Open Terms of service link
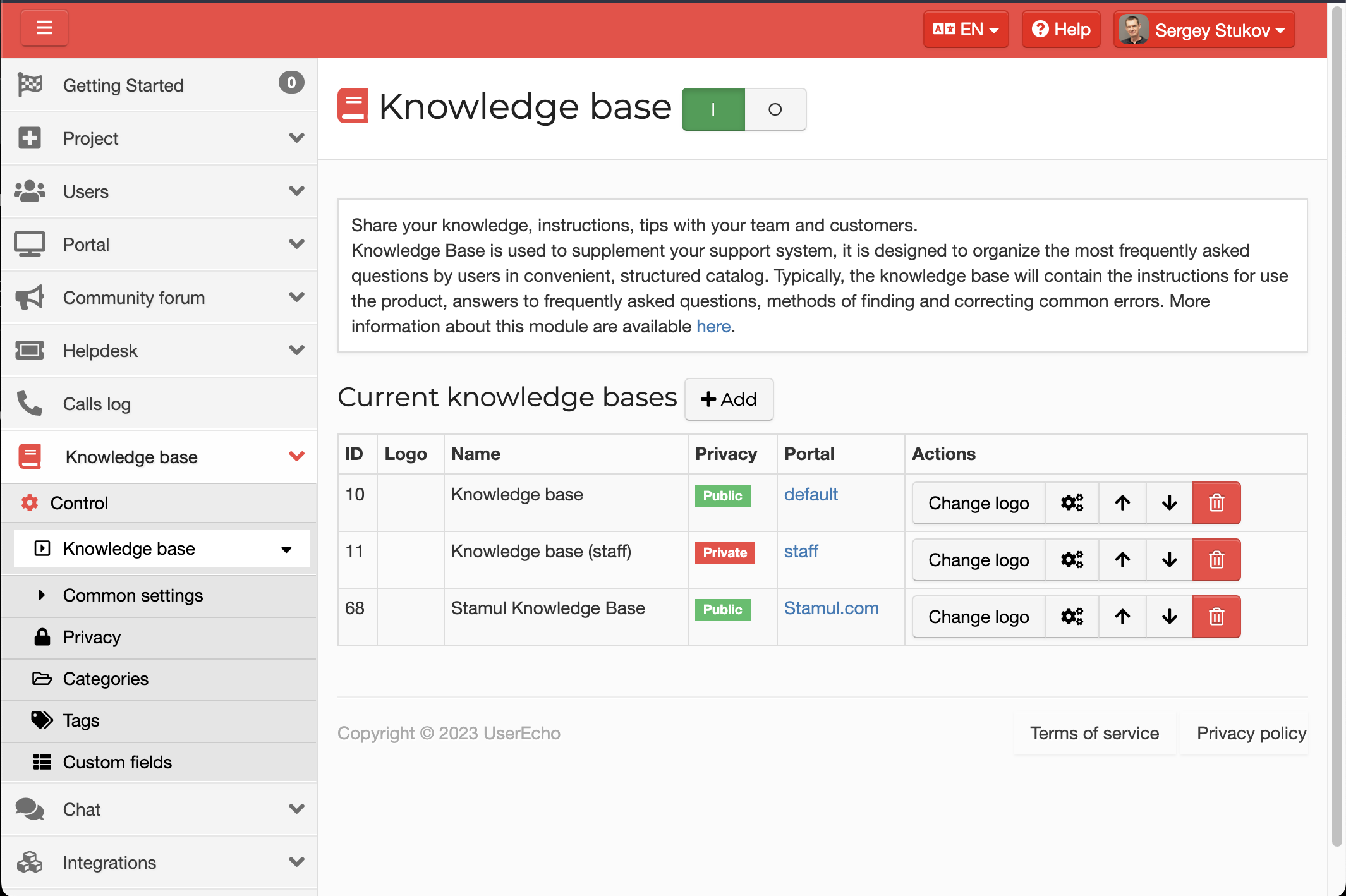The width and height of the screenshot is (1346, 896). tap(1094, 733)
